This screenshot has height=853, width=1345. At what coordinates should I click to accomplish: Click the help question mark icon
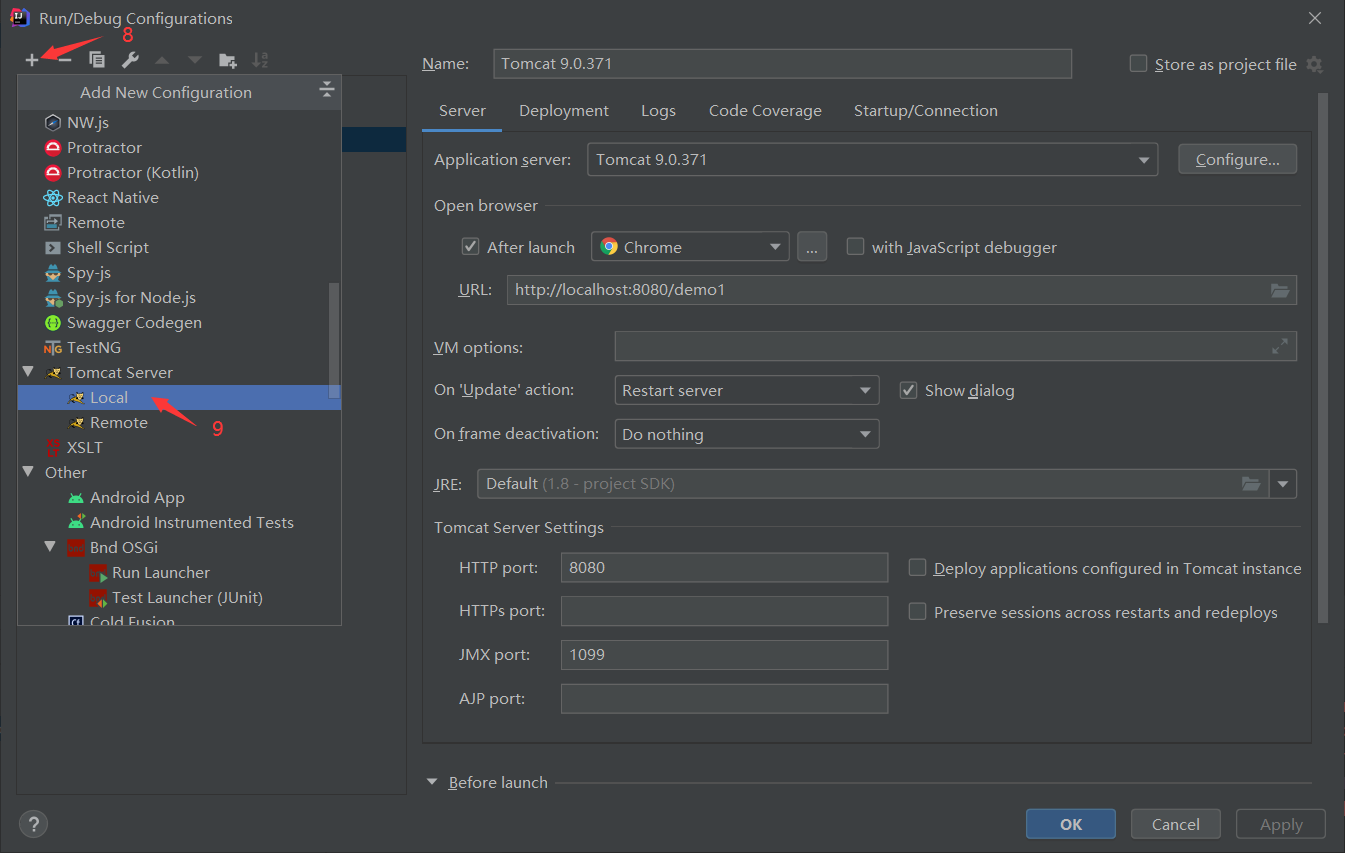coord(33,824)
